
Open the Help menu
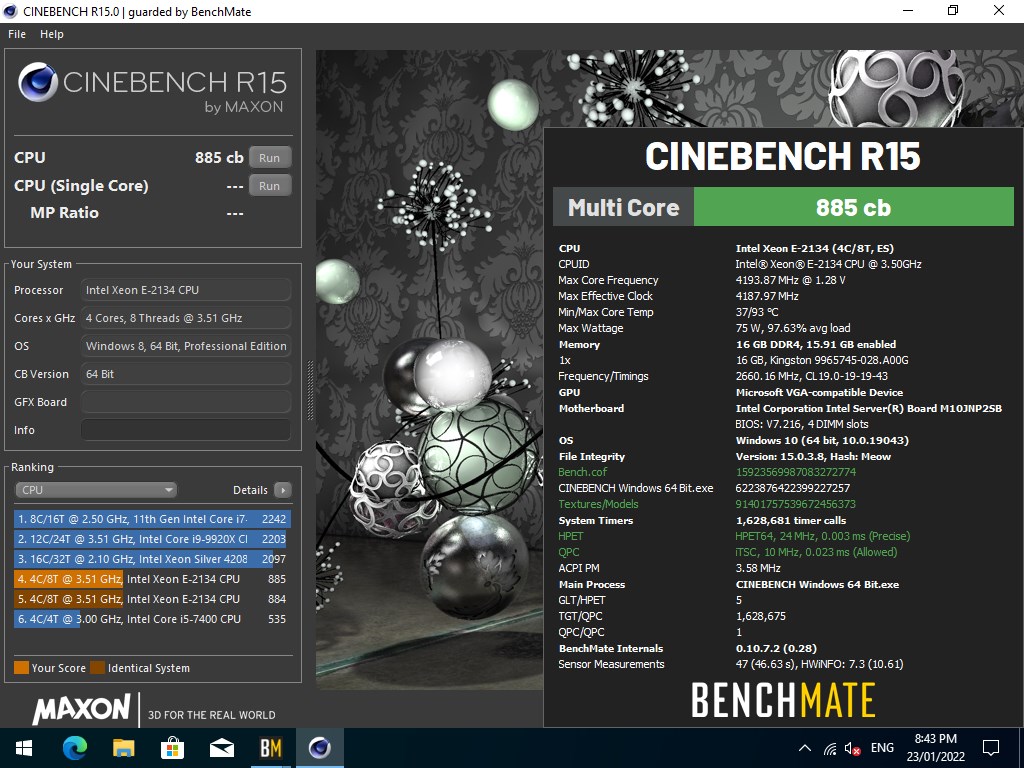52,34
